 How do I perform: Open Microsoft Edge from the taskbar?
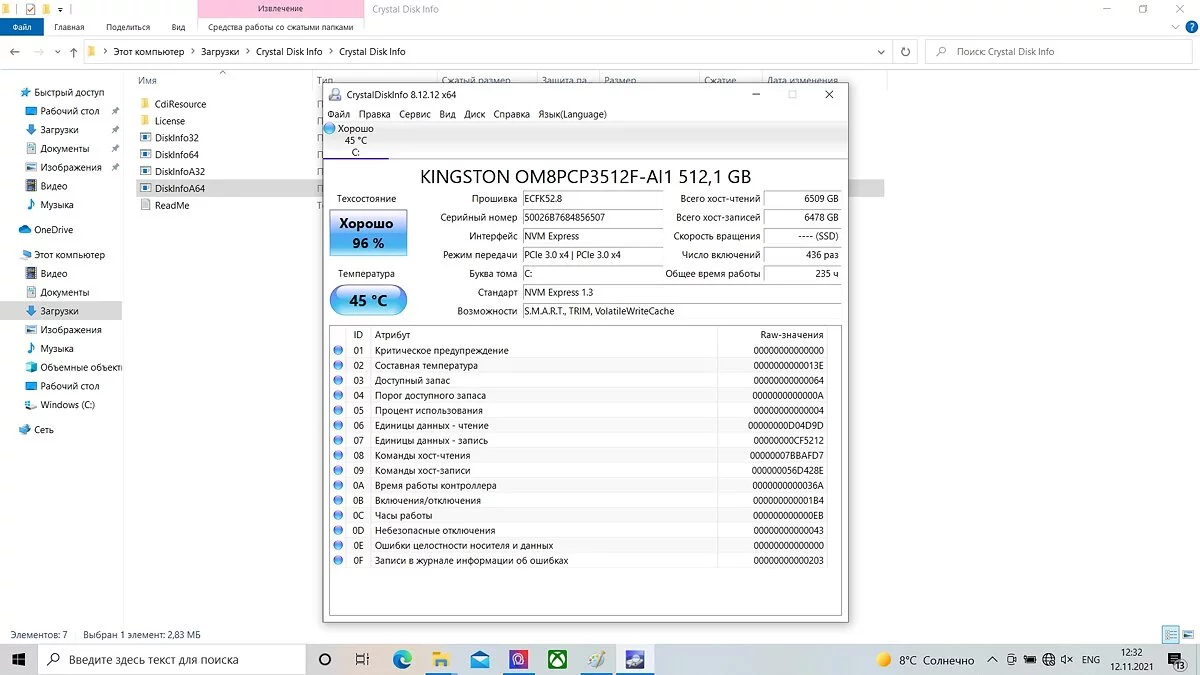(x=402, y=660)
